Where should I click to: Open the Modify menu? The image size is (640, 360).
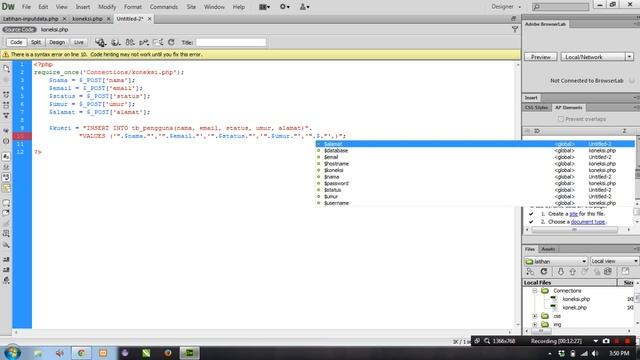coord(107,7)
